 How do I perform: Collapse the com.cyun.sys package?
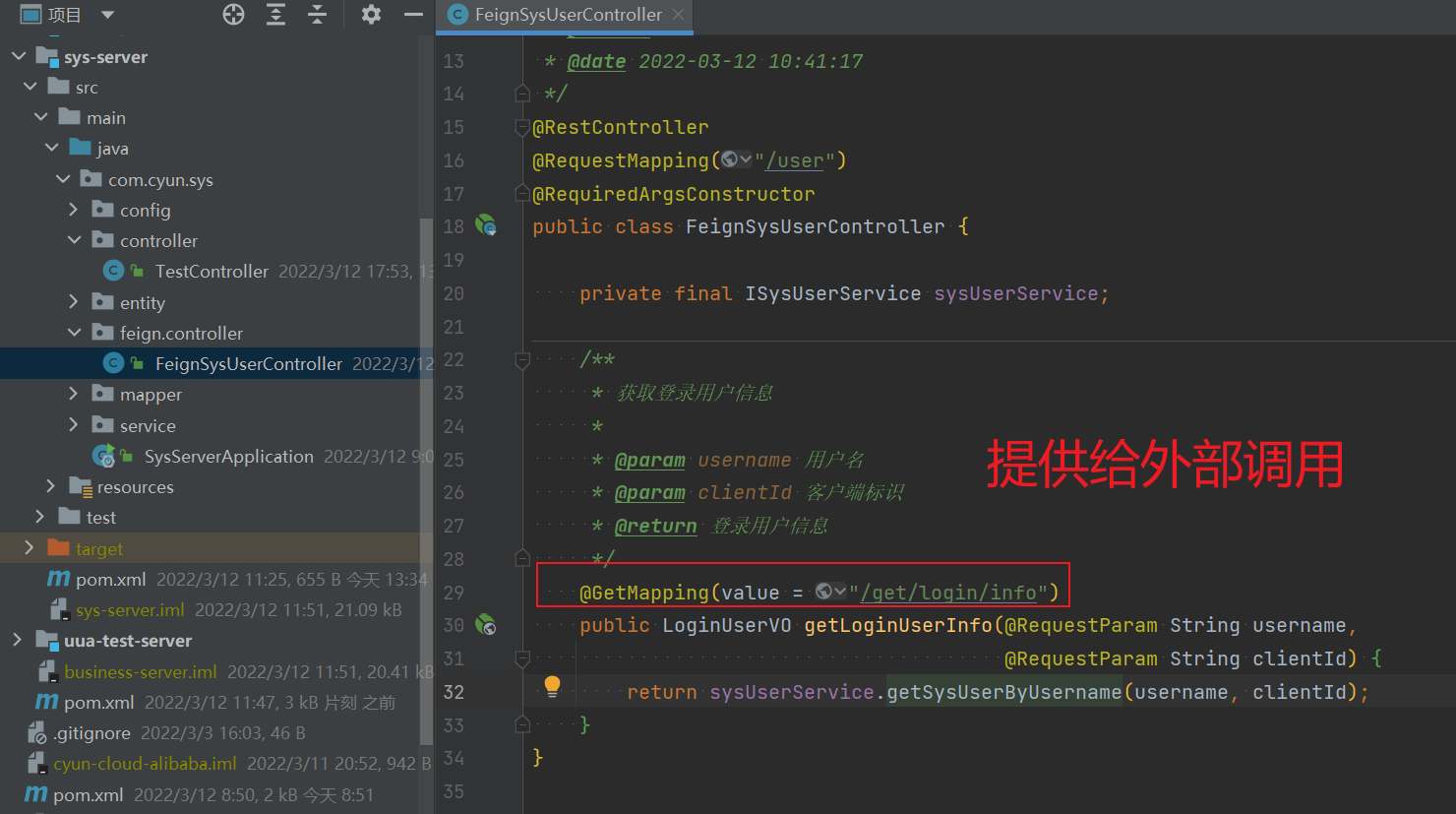coord(63,179)
